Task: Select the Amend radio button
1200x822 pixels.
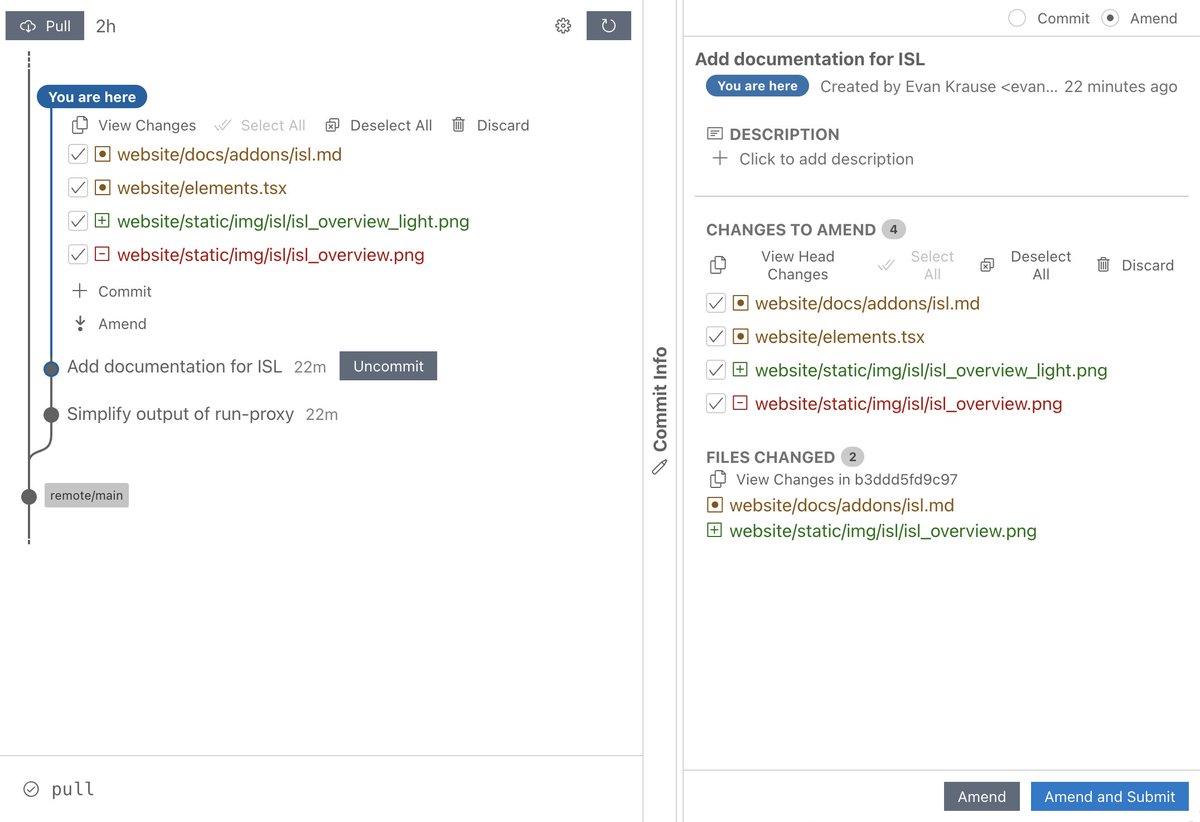Action: point(1110,18)
